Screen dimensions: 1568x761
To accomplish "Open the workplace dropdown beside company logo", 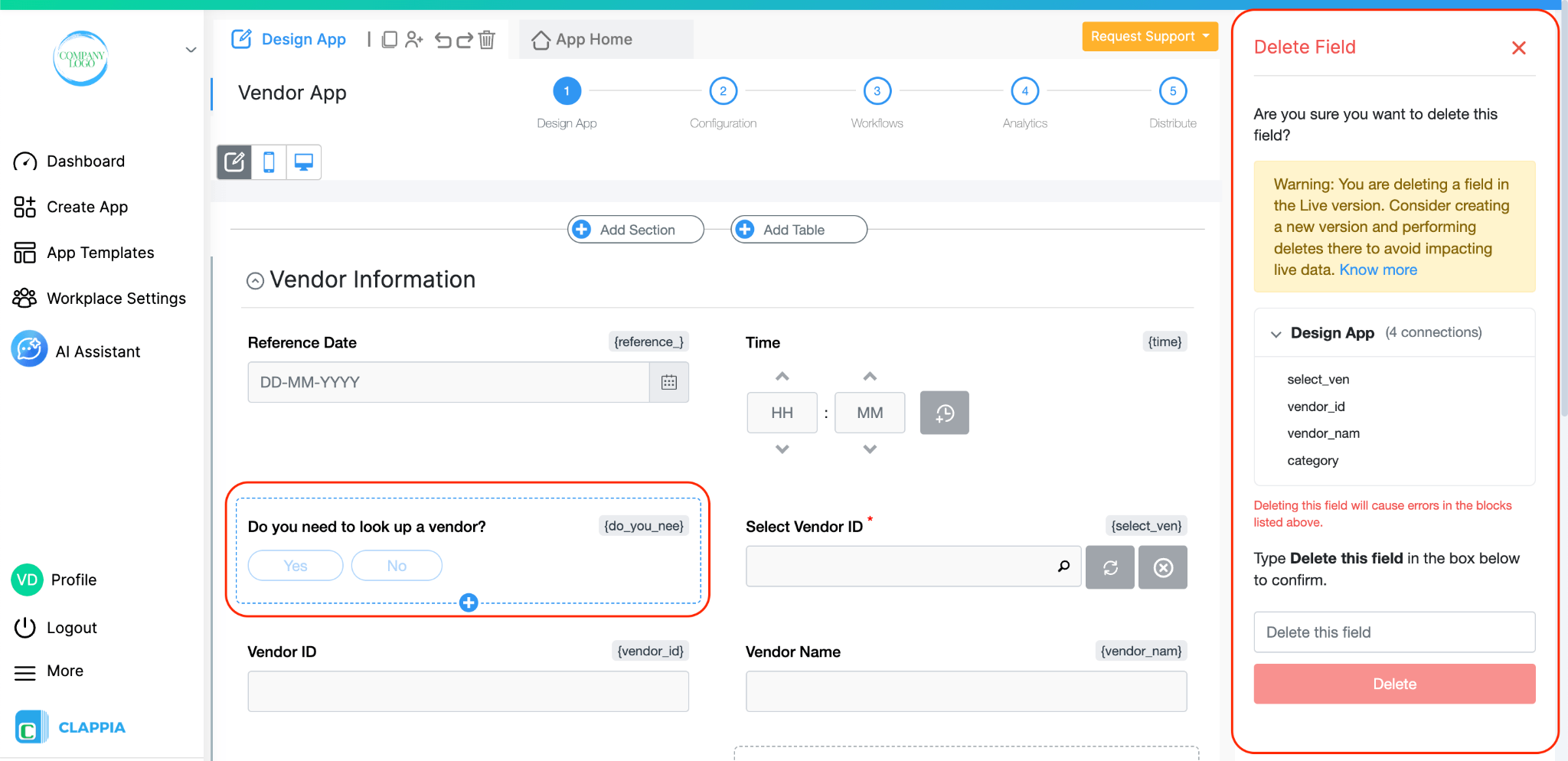I will tap(191, 50).
